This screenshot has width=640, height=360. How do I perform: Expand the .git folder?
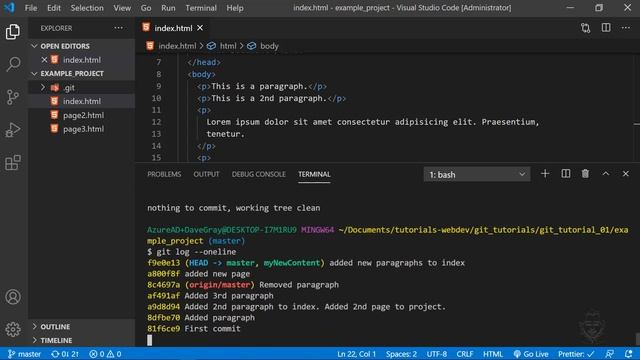pyautogui.click(x=43, y=87)
